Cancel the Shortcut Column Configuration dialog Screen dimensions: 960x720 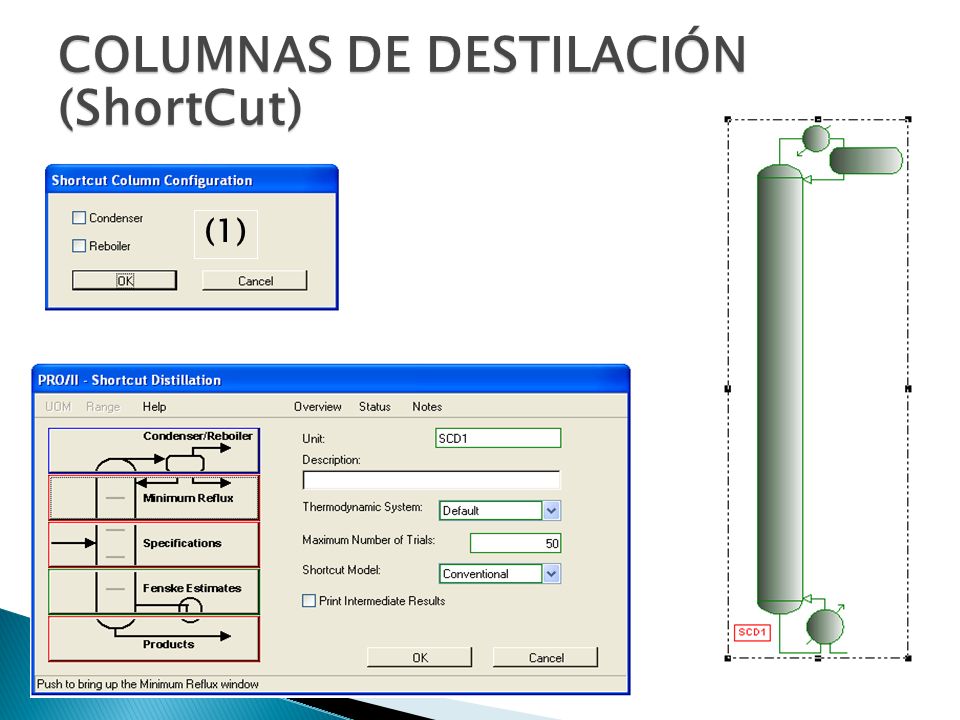tap(255, 280)
